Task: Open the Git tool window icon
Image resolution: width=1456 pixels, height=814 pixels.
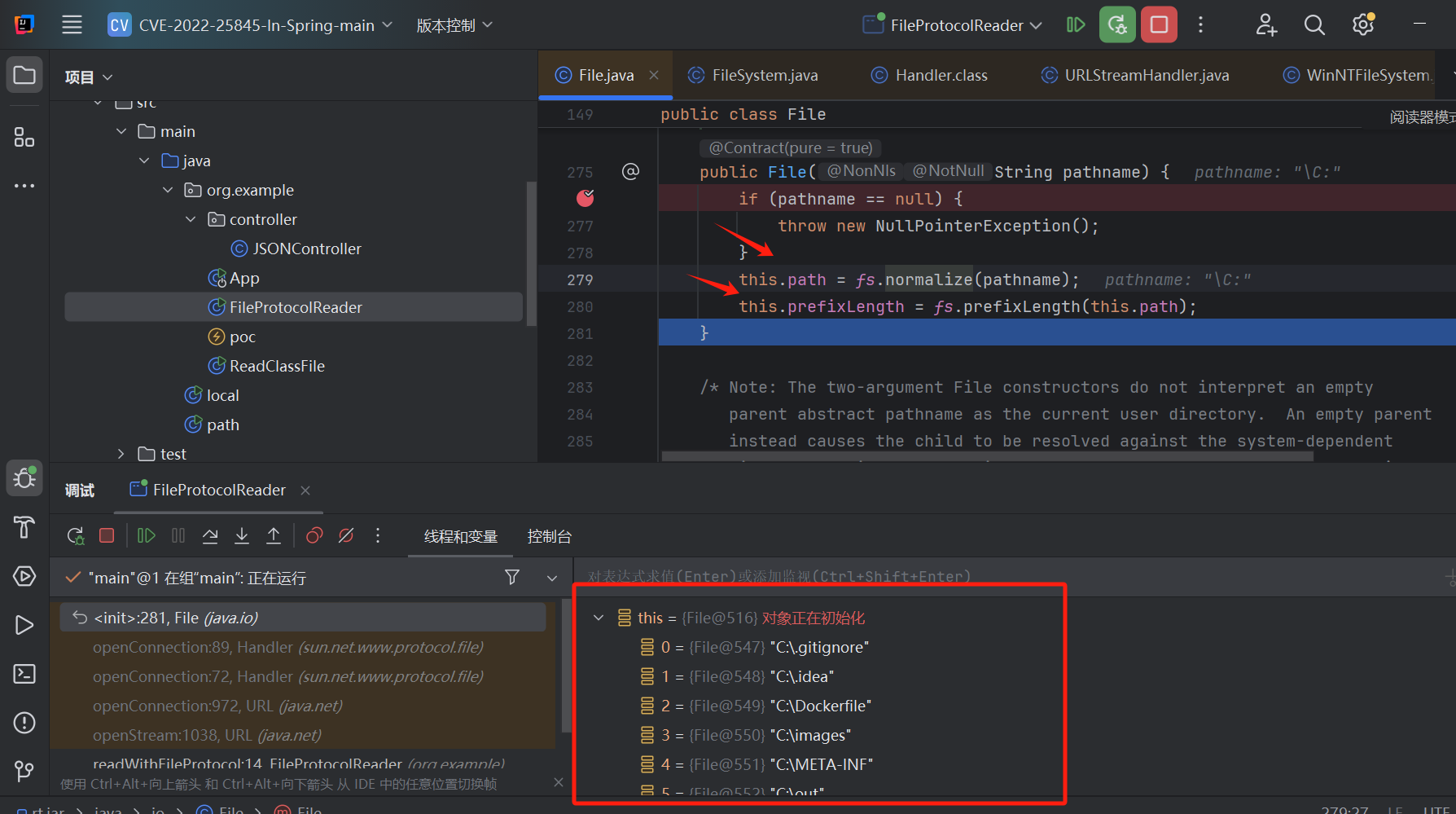Action: 24,771
